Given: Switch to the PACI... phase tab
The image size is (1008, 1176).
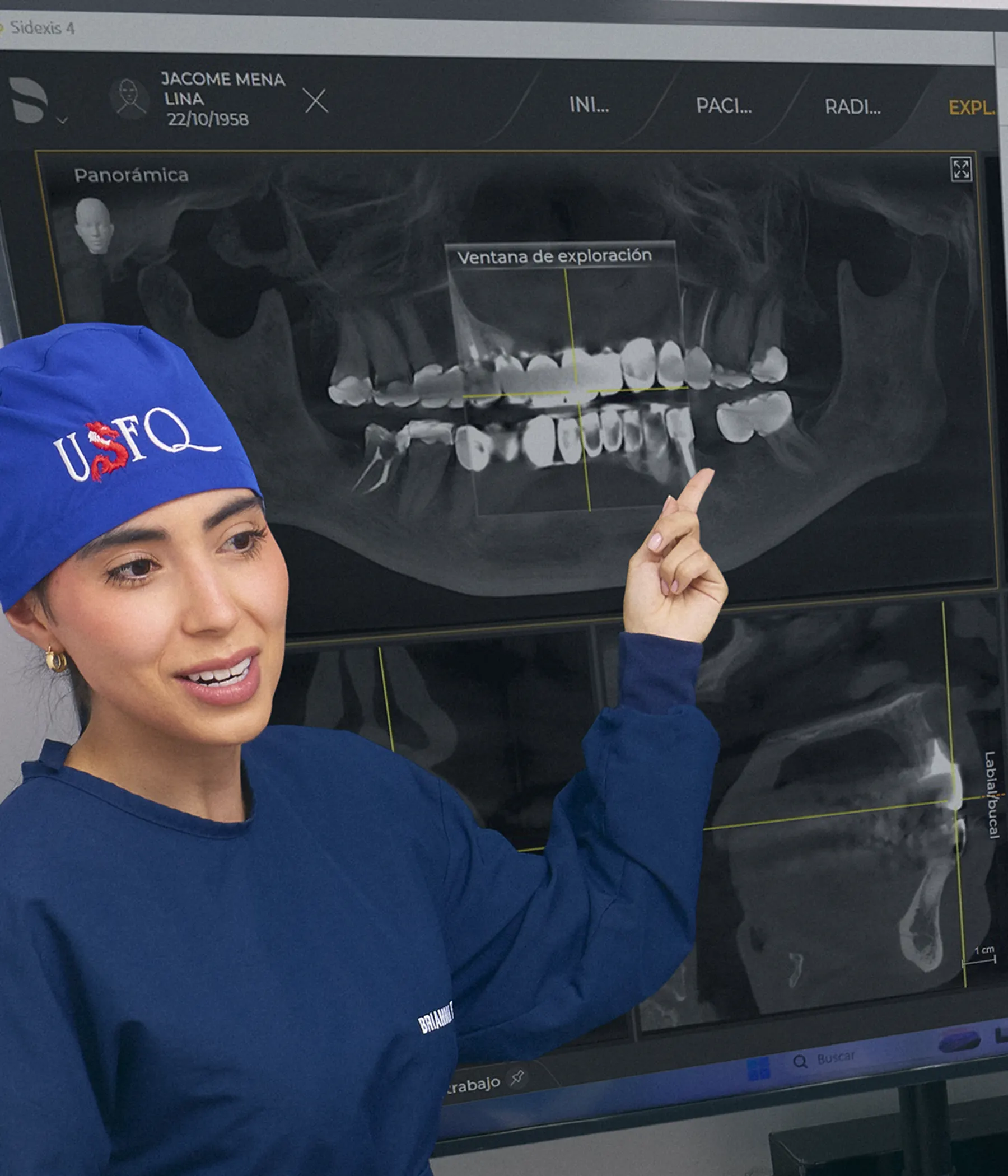Looking at the screenshot, I should pos(724,106).
